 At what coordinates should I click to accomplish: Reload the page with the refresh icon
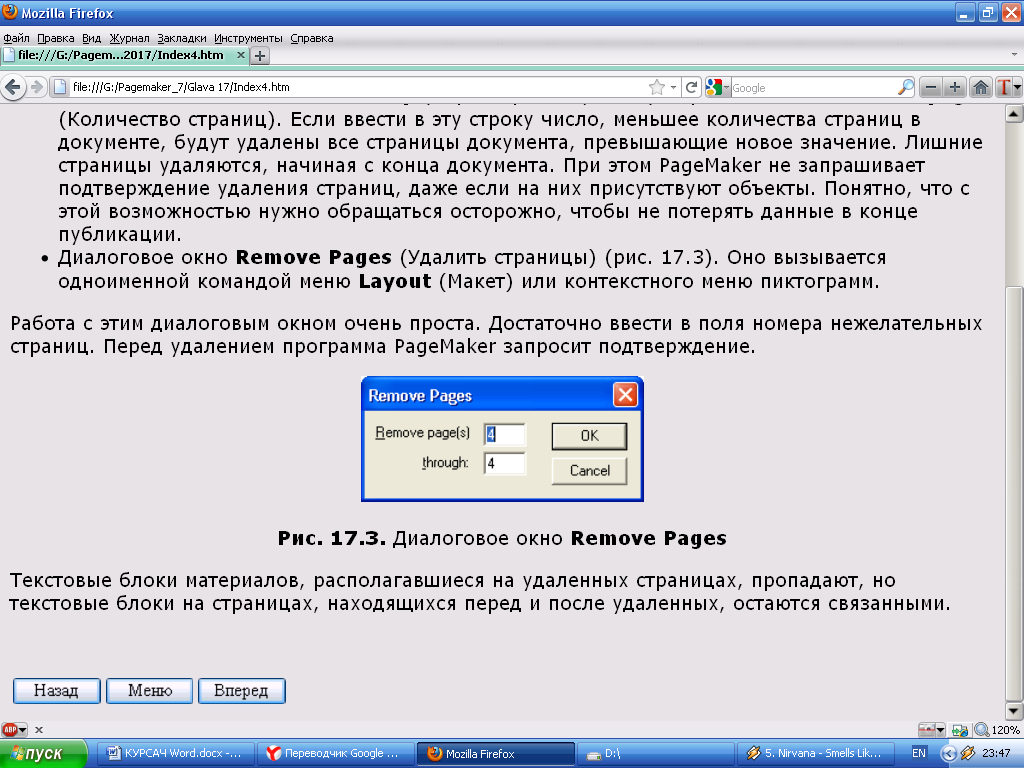(692, 87)
